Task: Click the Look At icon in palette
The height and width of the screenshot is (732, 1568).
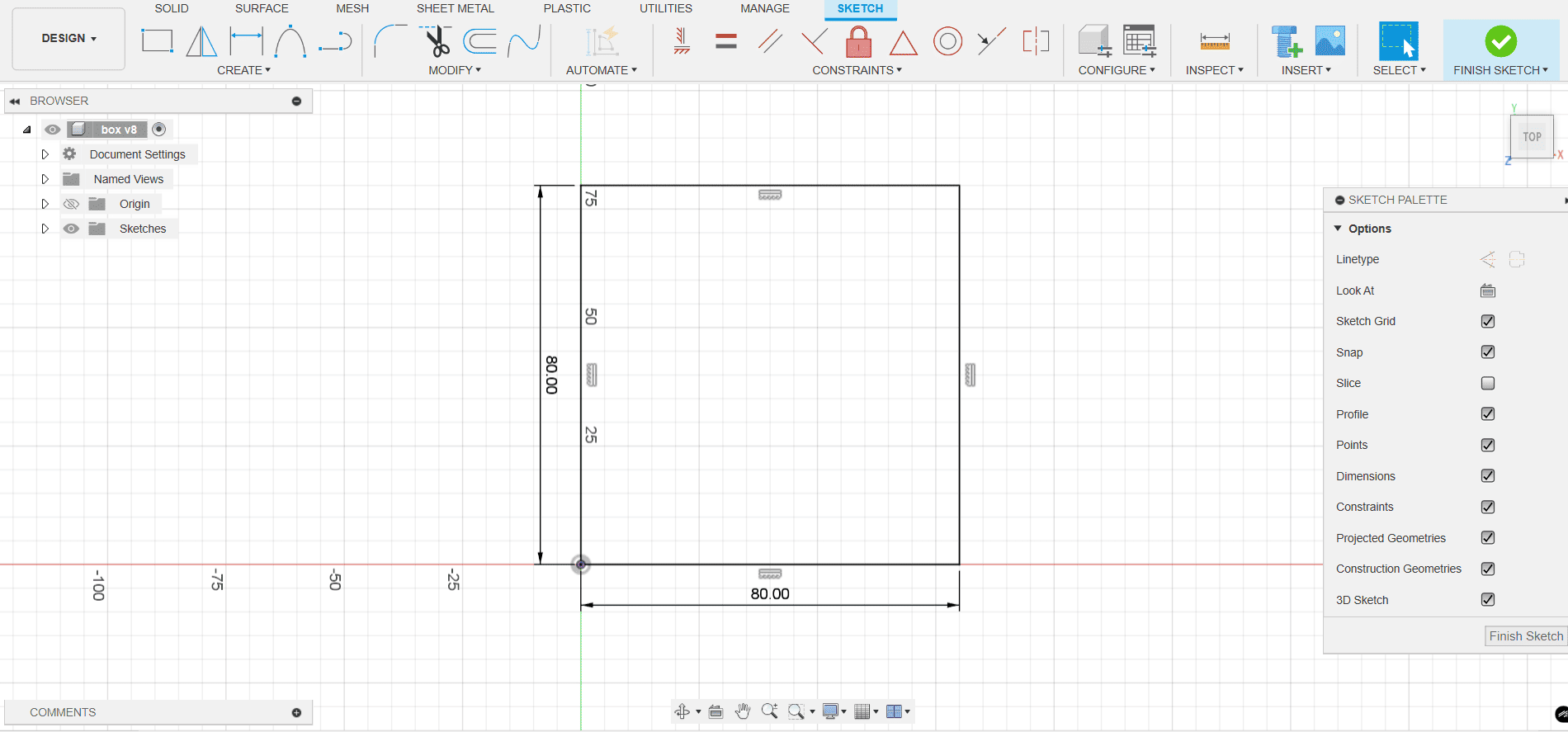Action: [1488, 290]
